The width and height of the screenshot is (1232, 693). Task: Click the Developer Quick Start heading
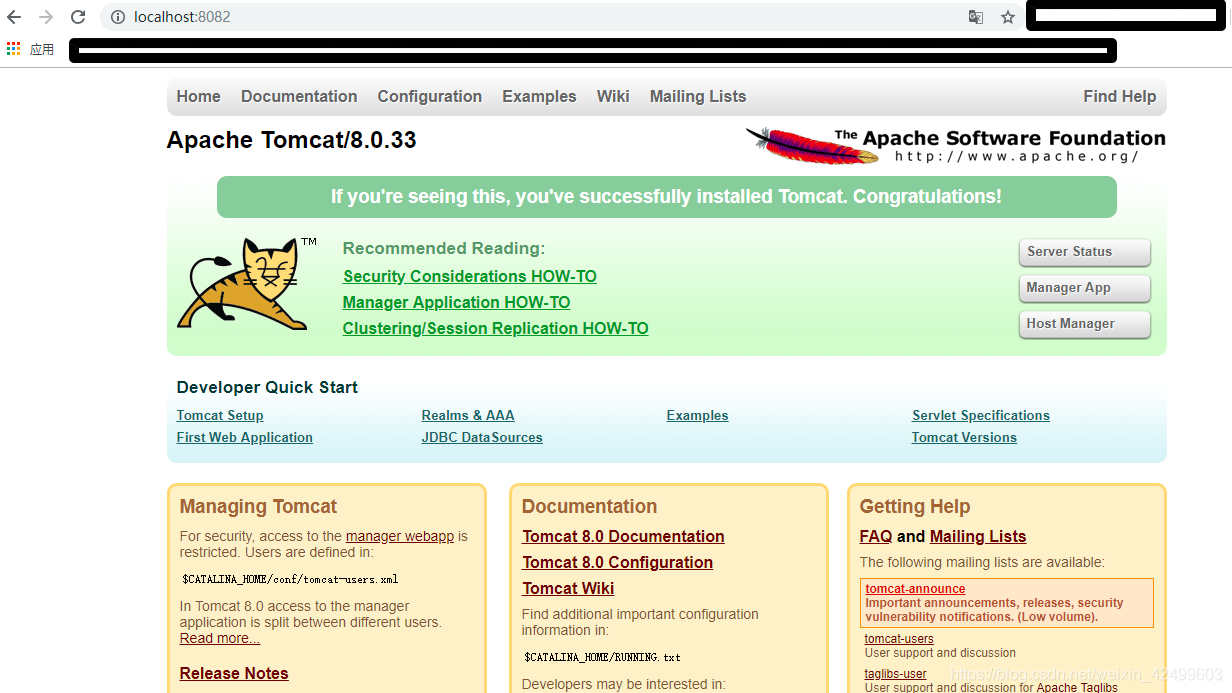(x=267, y=387)
